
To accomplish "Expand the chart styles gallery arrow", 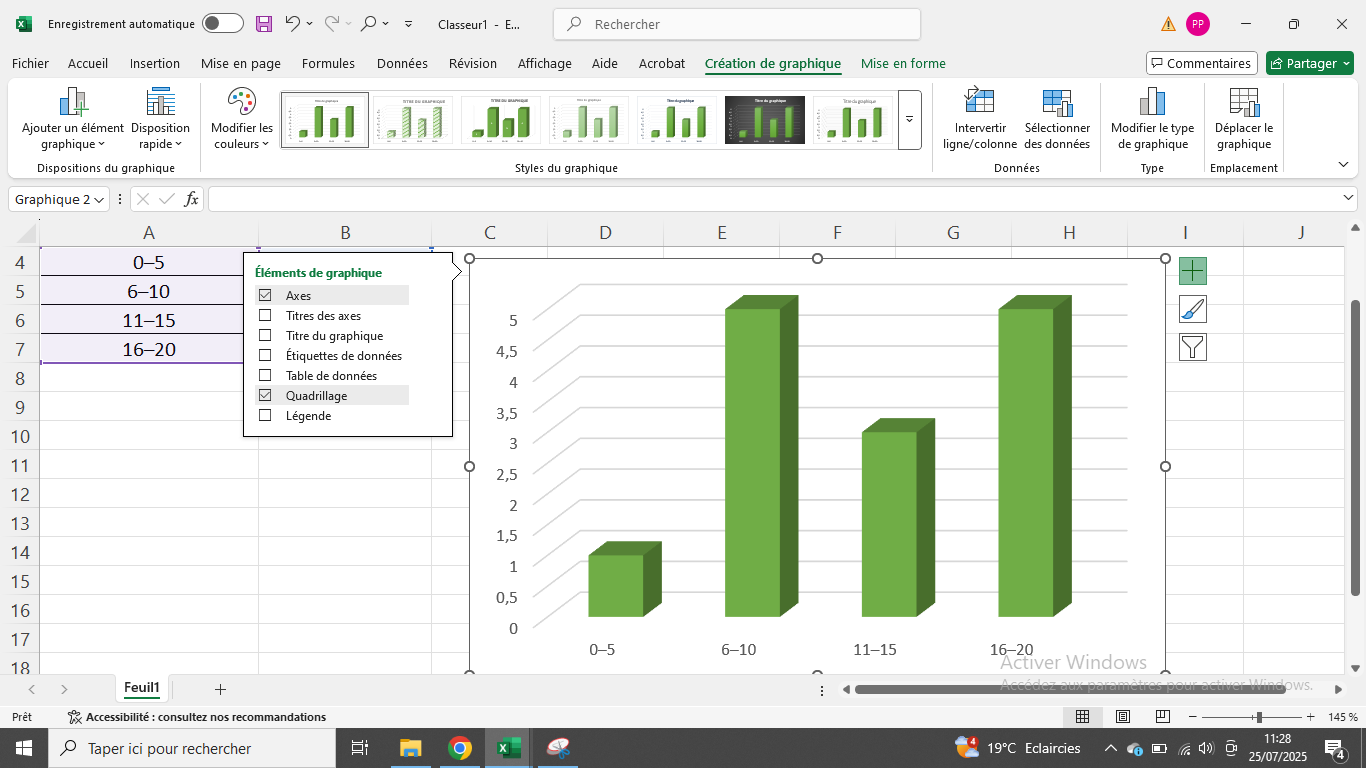I will coord(910,120).
